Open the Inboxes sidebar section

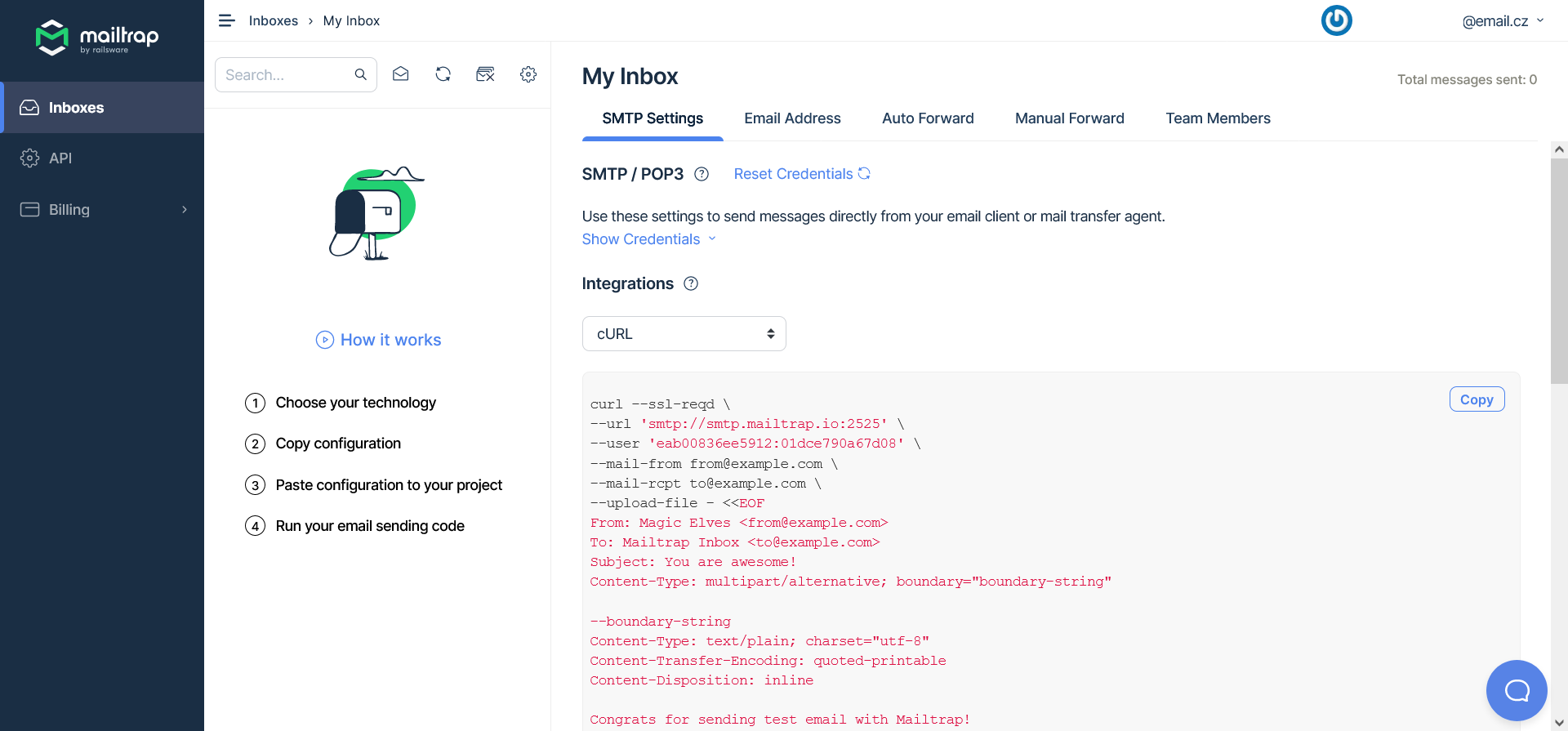[x=102, y=107]
